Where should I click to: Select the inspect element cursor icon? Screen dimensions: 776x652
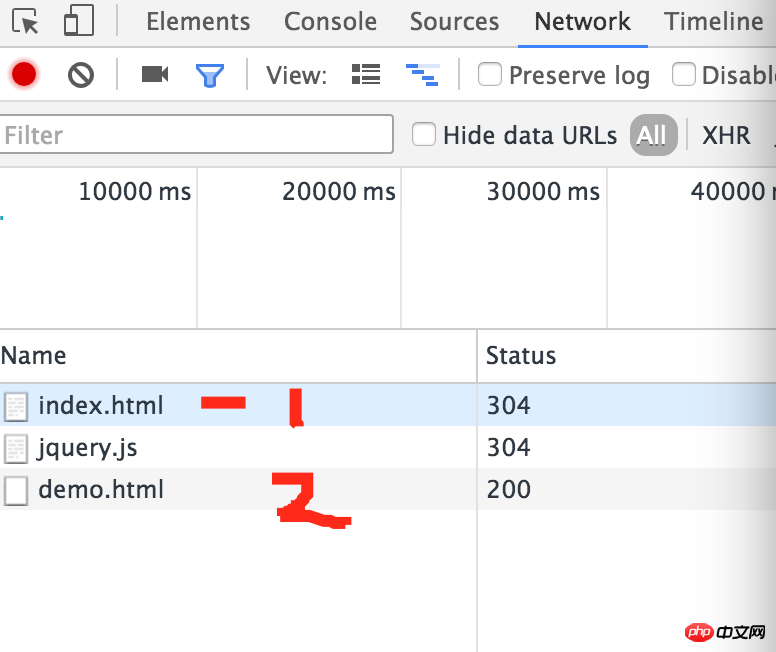pos(26,22)
